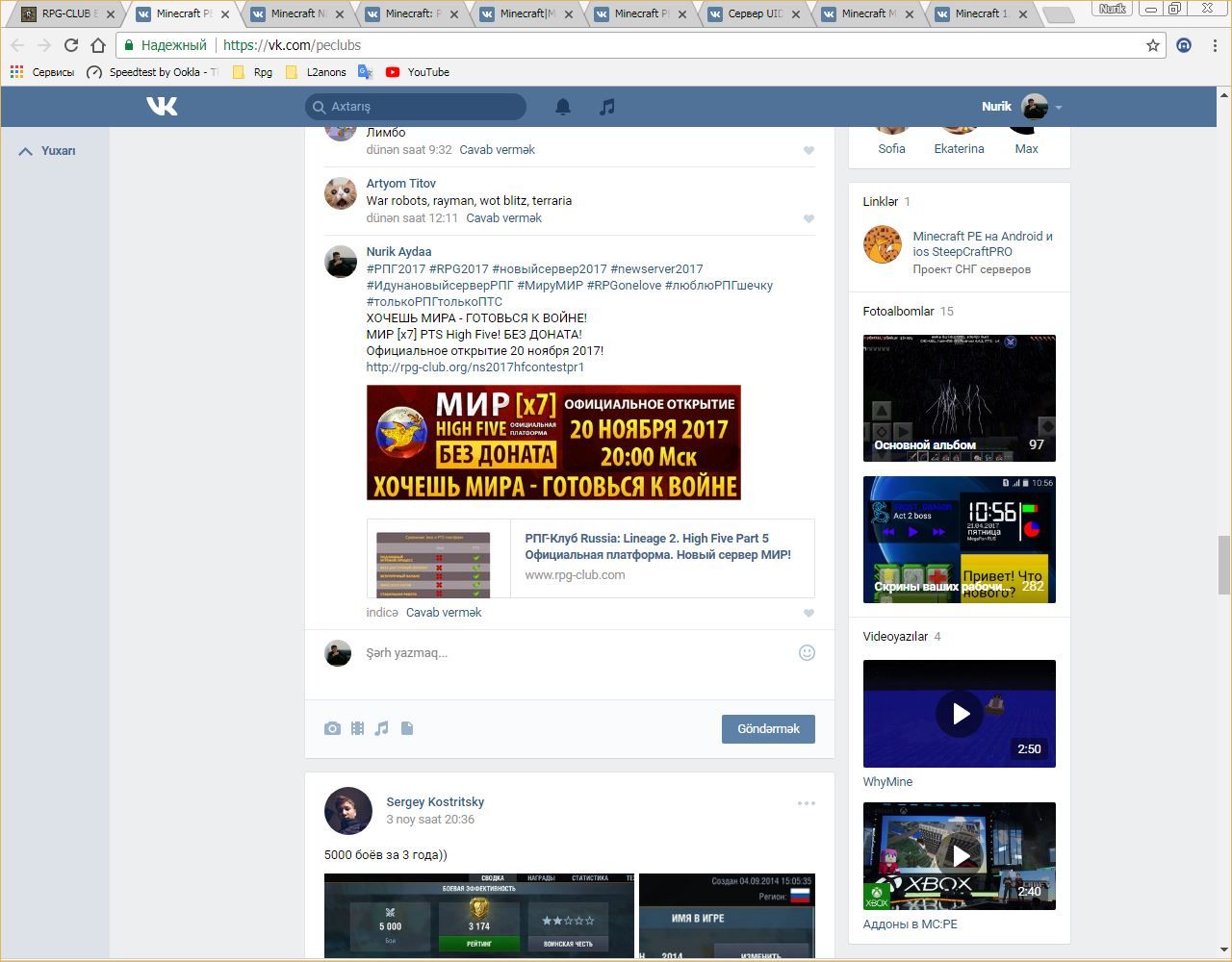This screenshot has width=1232, height=962.
Task: Open the РПГ-Клуб Russia link preview title
Action: coord(658,546)
